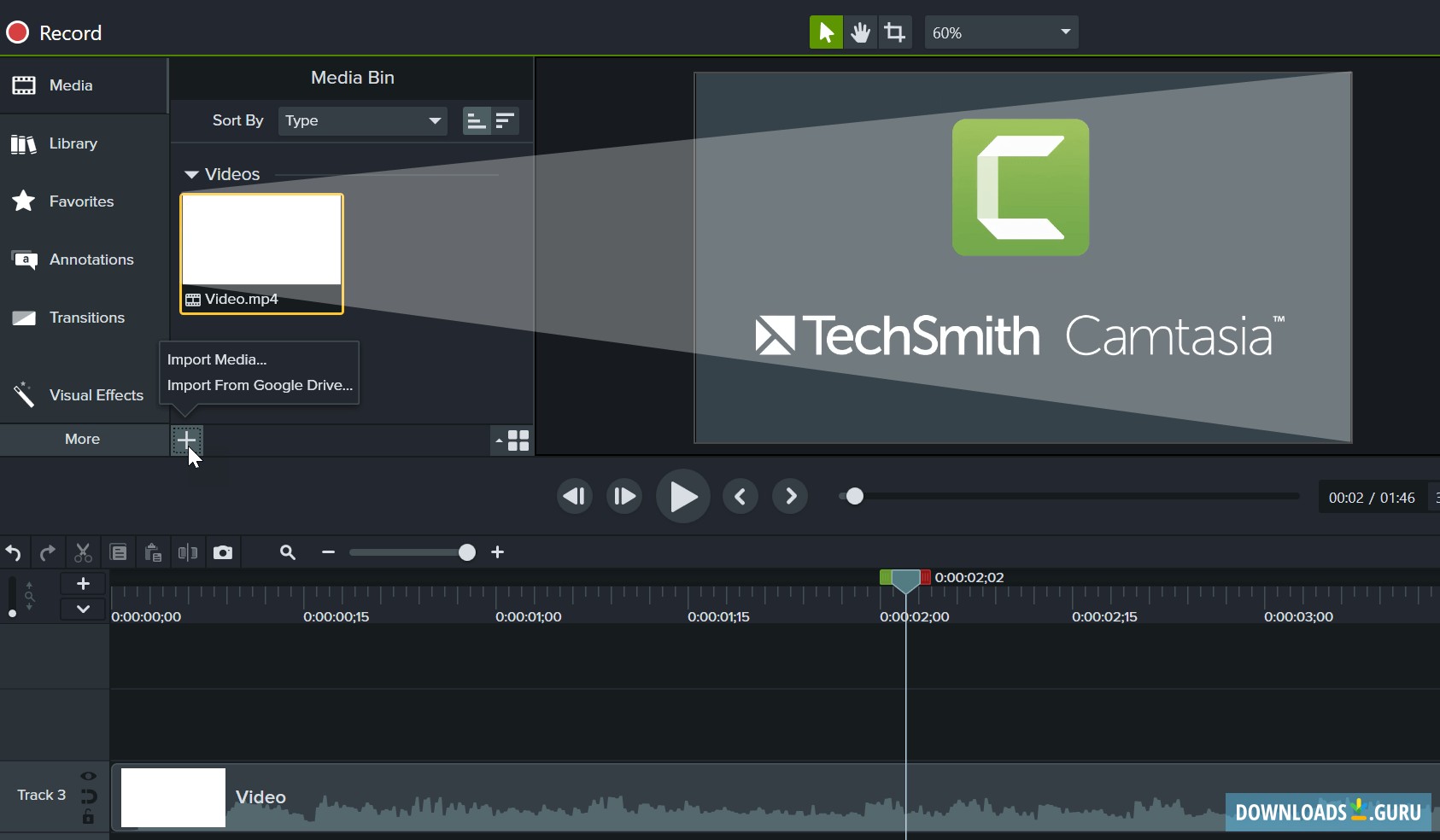The height and width of the screenshot is (840, 1440).
Task: Open the Library panel
Action: [x=73, y=143]
